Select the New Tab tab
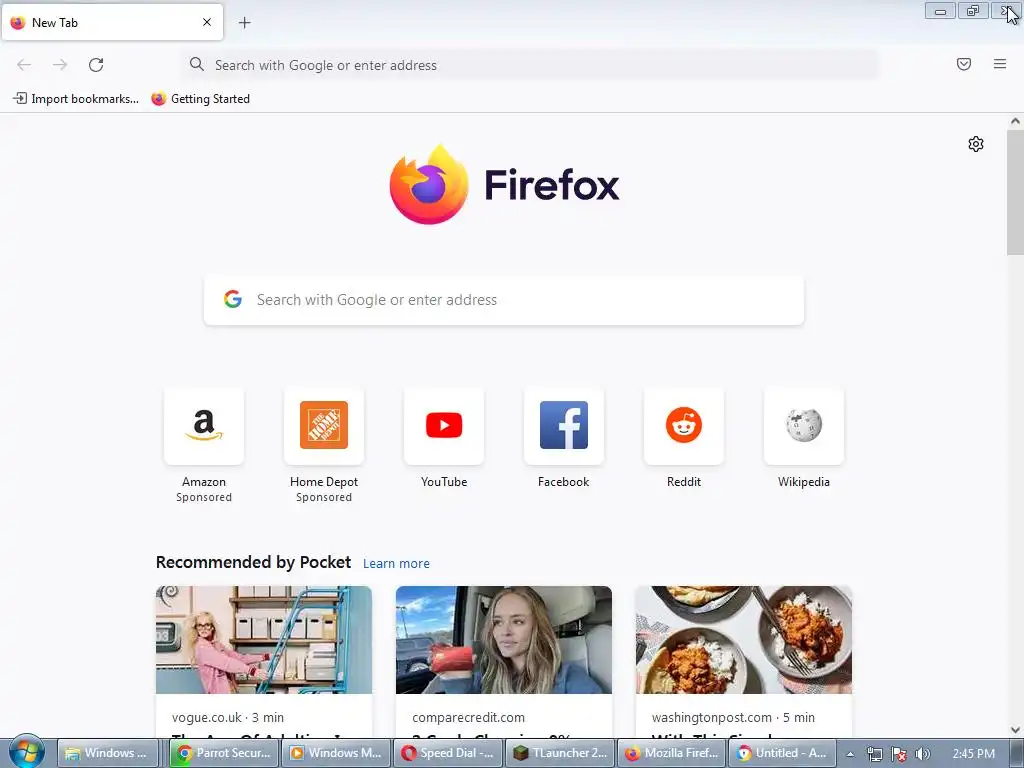 pos(112,22)
